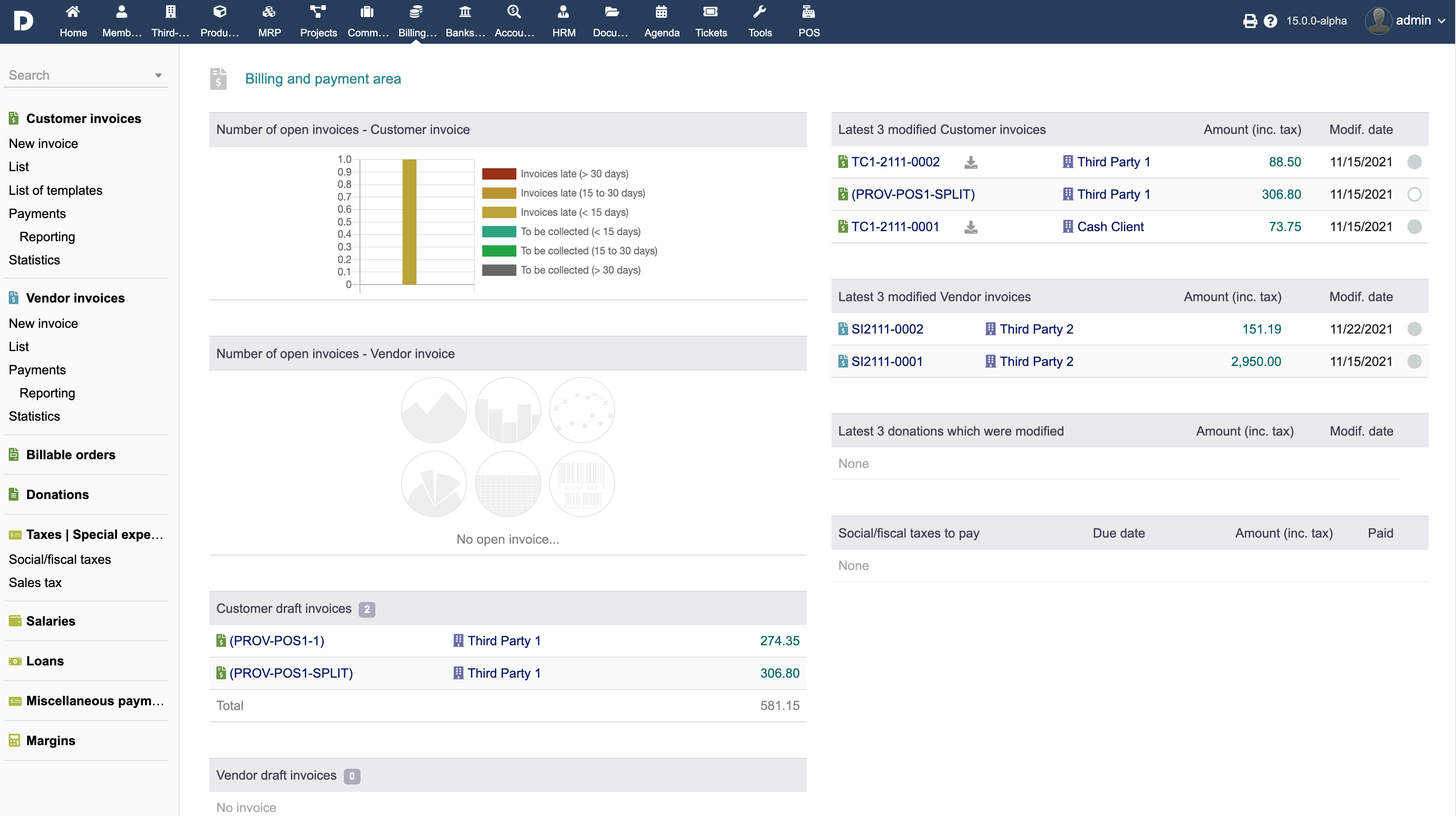Click the red Invoices late (> 30 days) swatch
This screenshot has height=816, width=1456.
pyautogui.click(x=498, y=174)
